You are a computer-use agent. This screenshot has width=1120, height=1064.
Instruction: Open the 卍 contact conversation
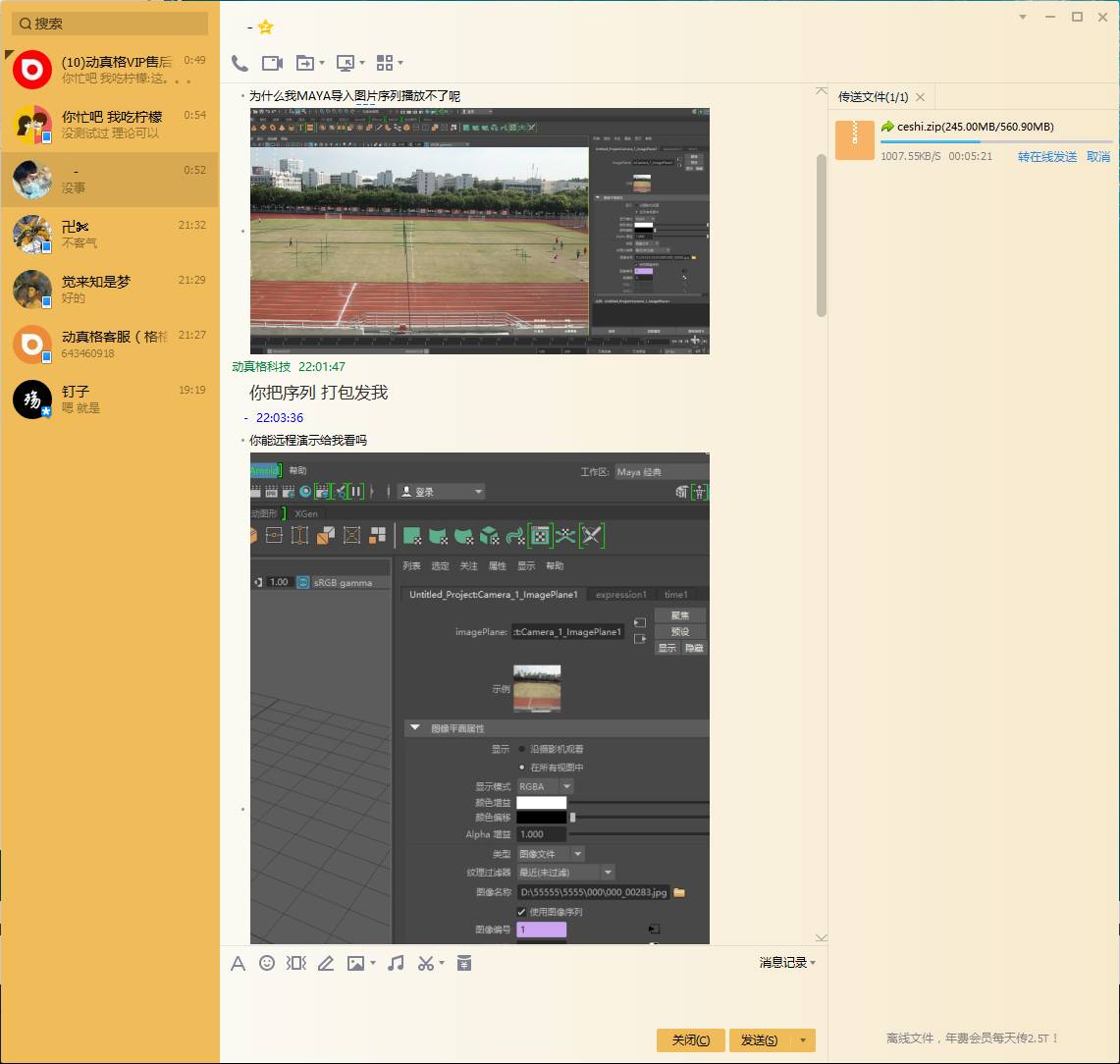click(110, 235)
